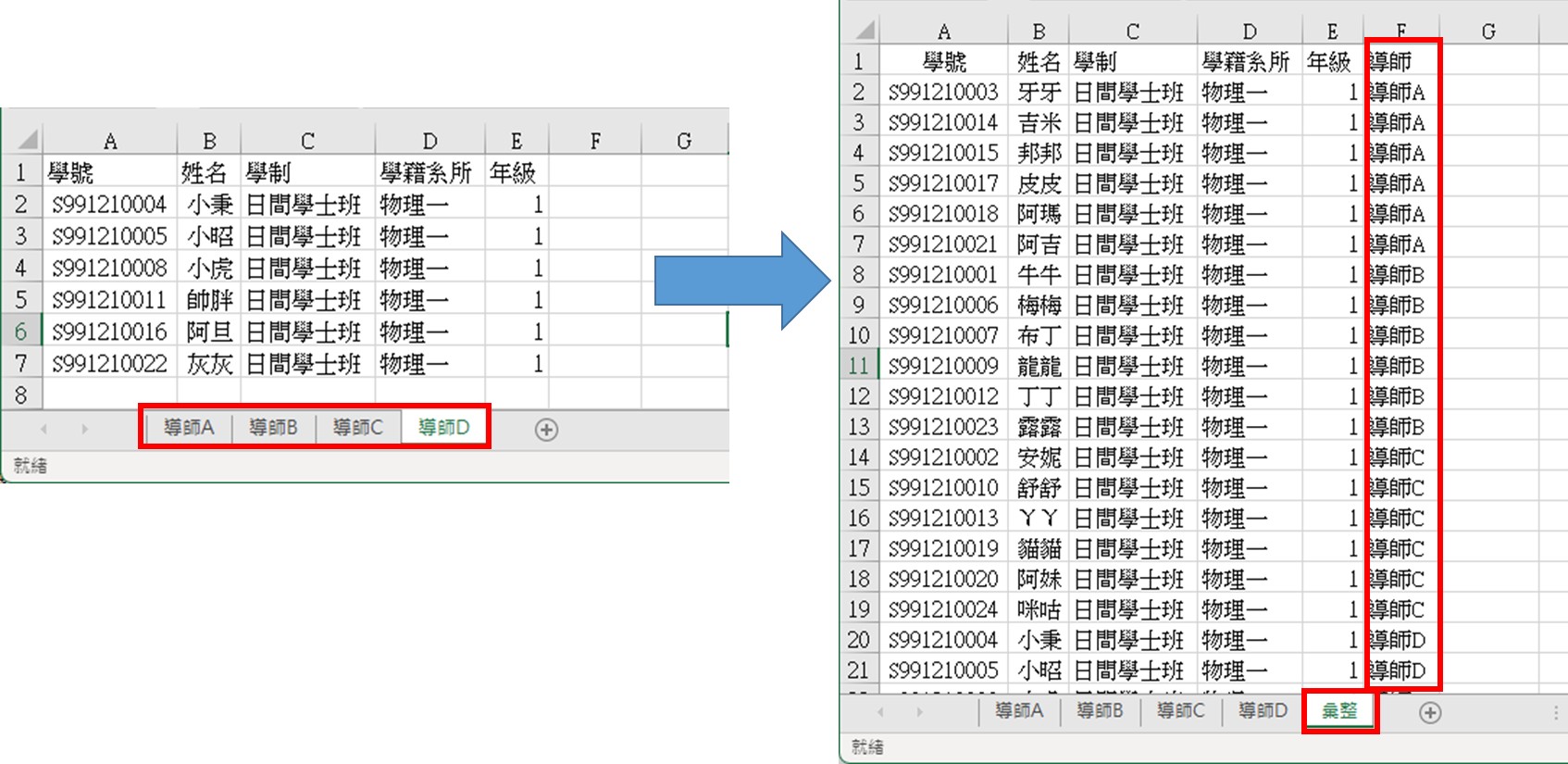Select column F header in left worksheet
1568x764 pixels.
[x=595, y=141]
